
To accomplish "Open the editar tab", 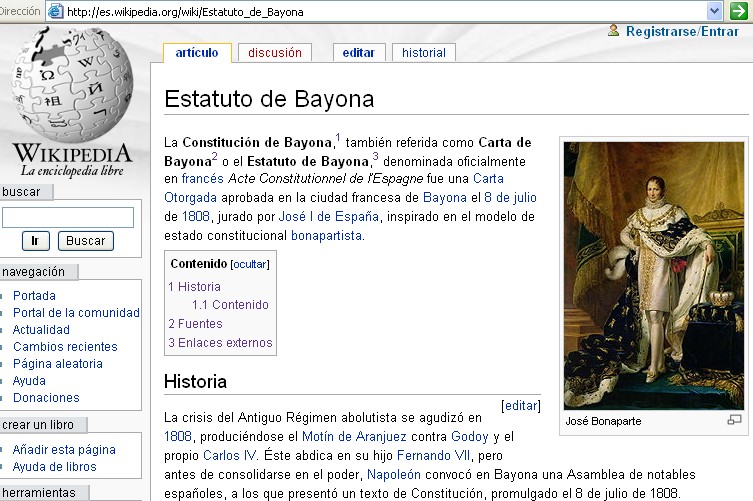I will click(x=359, y=52).
